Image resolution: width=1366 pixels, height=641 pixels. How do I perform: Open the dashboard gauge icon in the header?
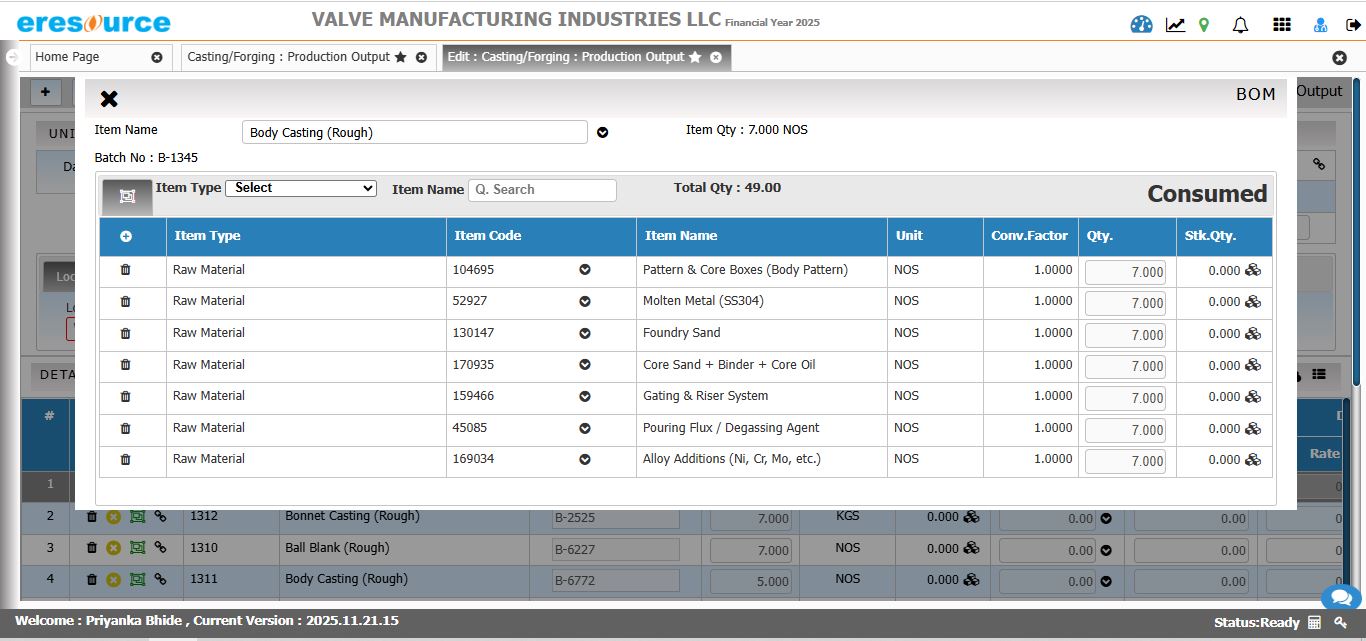(x=1141, y=24)
